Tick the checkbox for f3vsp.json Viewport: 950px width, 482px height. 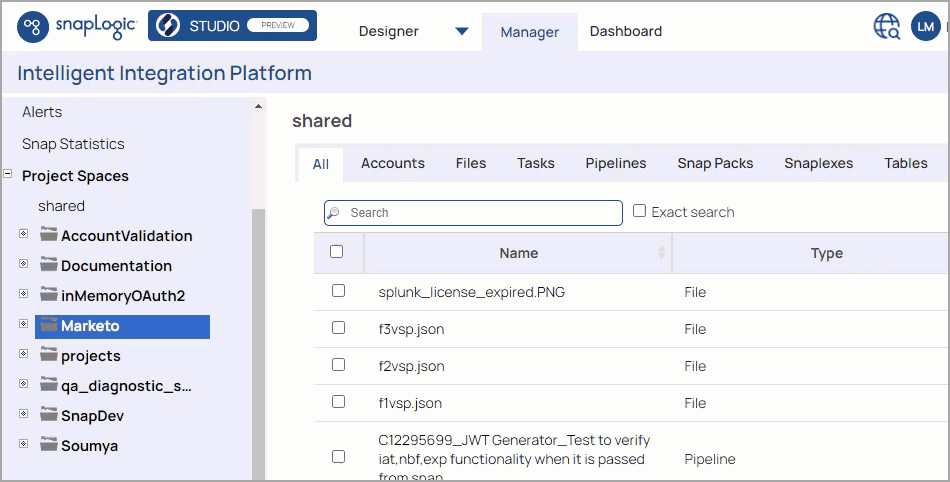(x=338, y=328)
